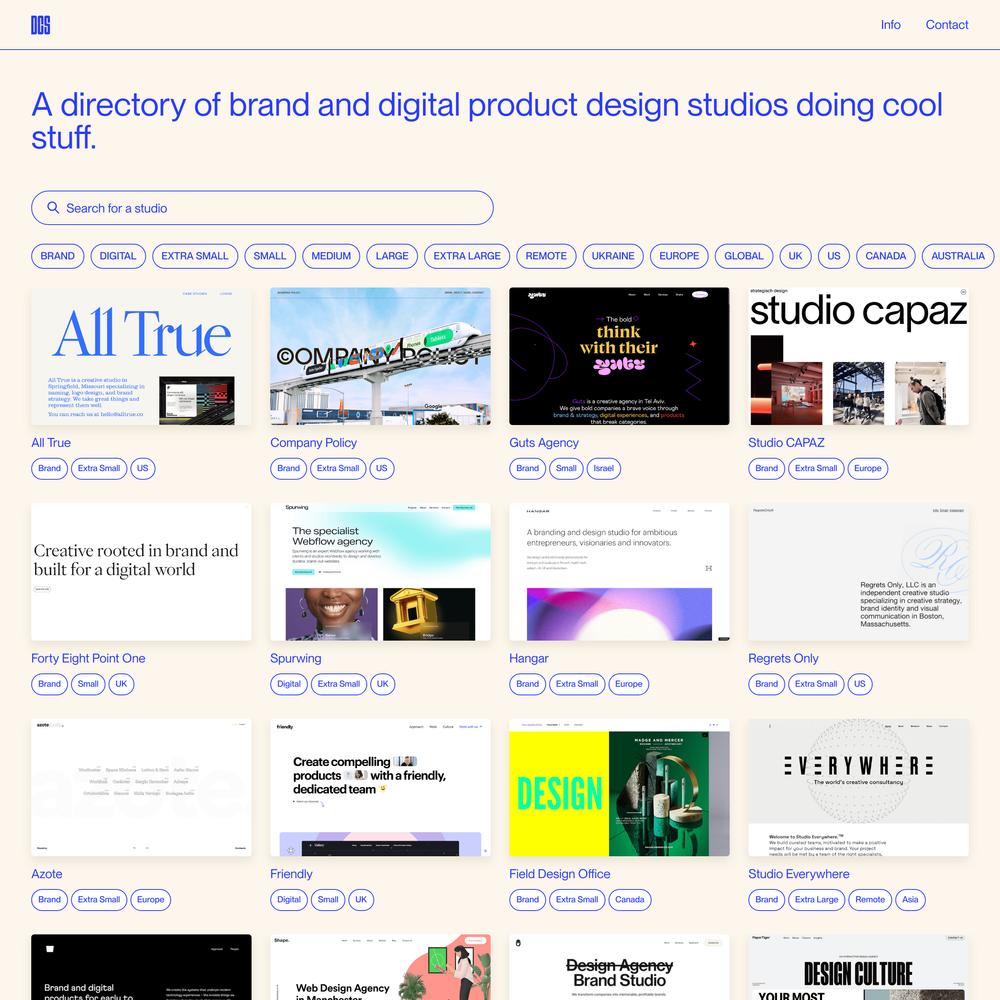Image resolution: width=1000 pixels, height=1000 pixels.
Task: Open the Azote thumbnail
Action: [x=141, y=788]
